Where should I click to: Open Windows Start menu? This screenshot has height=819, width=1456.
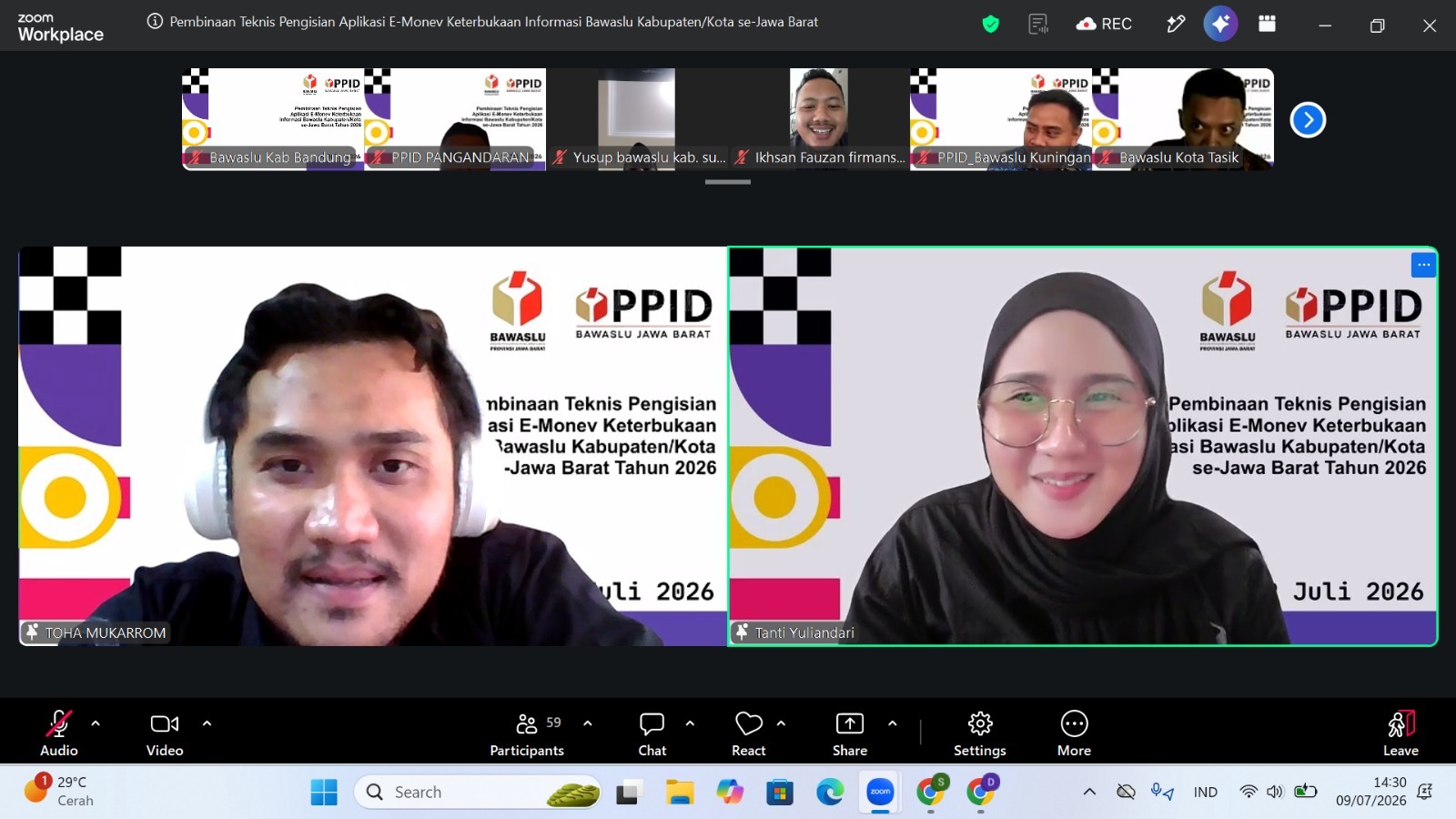coord(324,793)
